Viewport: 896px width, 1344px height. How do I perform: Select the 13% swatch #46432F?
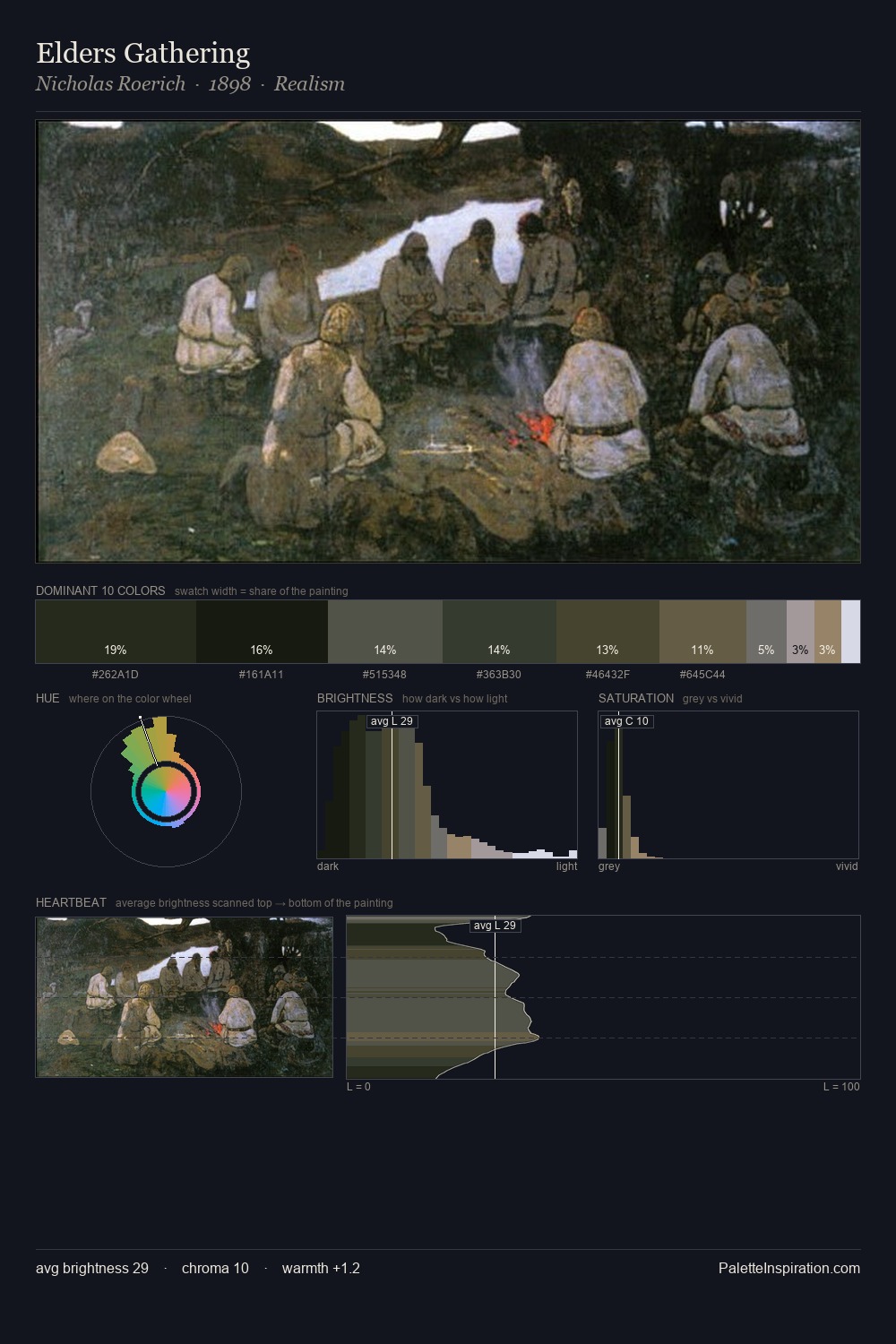[x=607, y=632]
